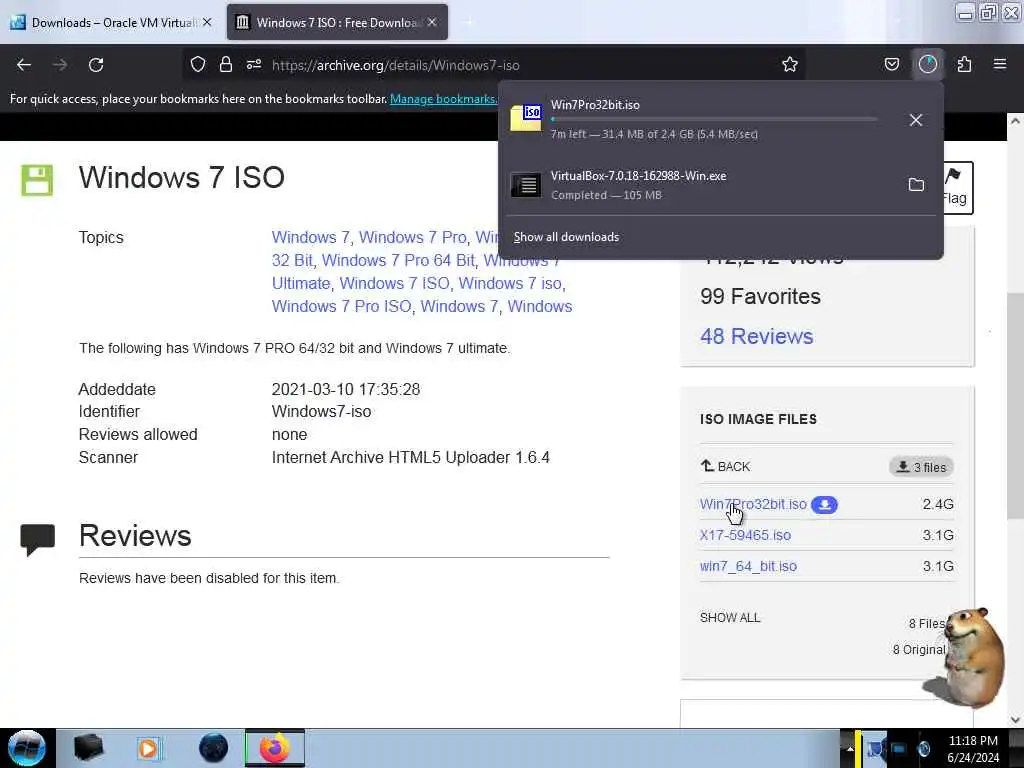Show all downloads
The width and height of the screenshot is (1024, 768).
(566, 237)
